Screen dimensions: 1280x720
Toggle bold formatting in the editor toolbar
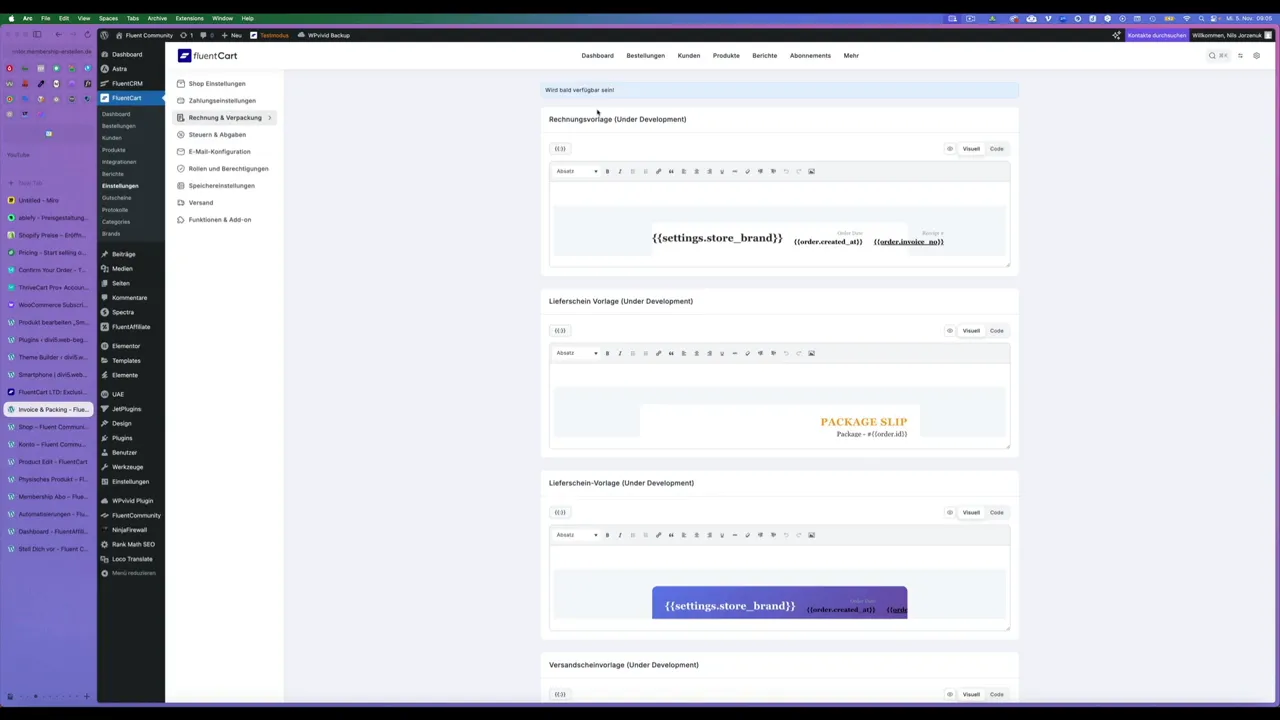[607, 171]
